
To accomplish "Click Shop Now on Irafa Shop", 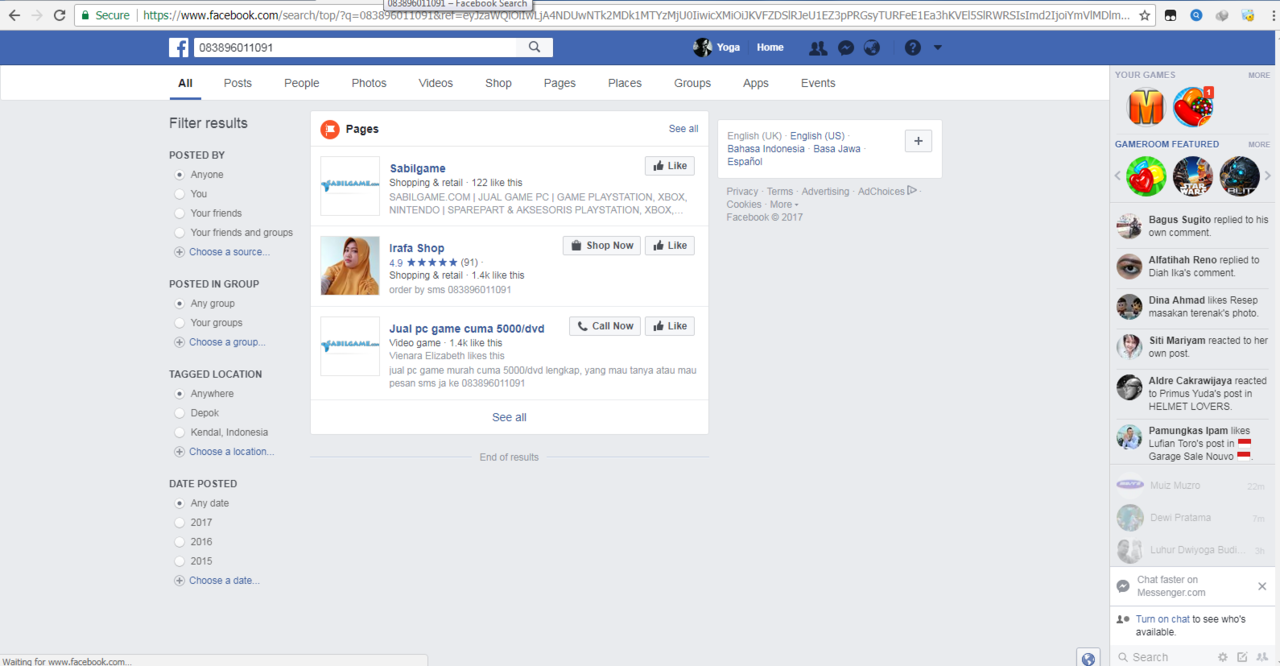I will coord(602,245).
